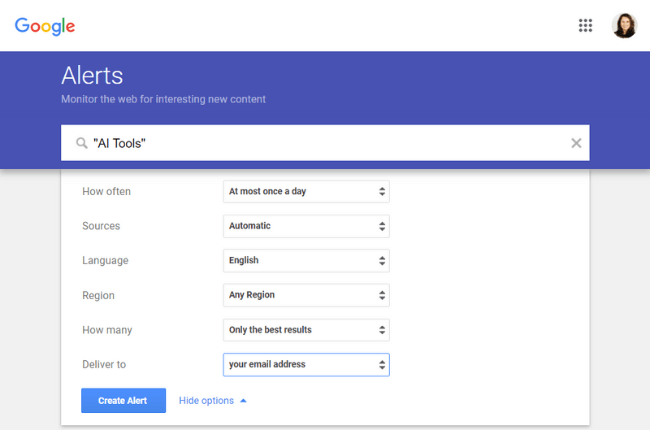Open the "Only the best results" dropdown
Image resolution: width=650 pixels, height=430 pixels.
coord(306,329)
